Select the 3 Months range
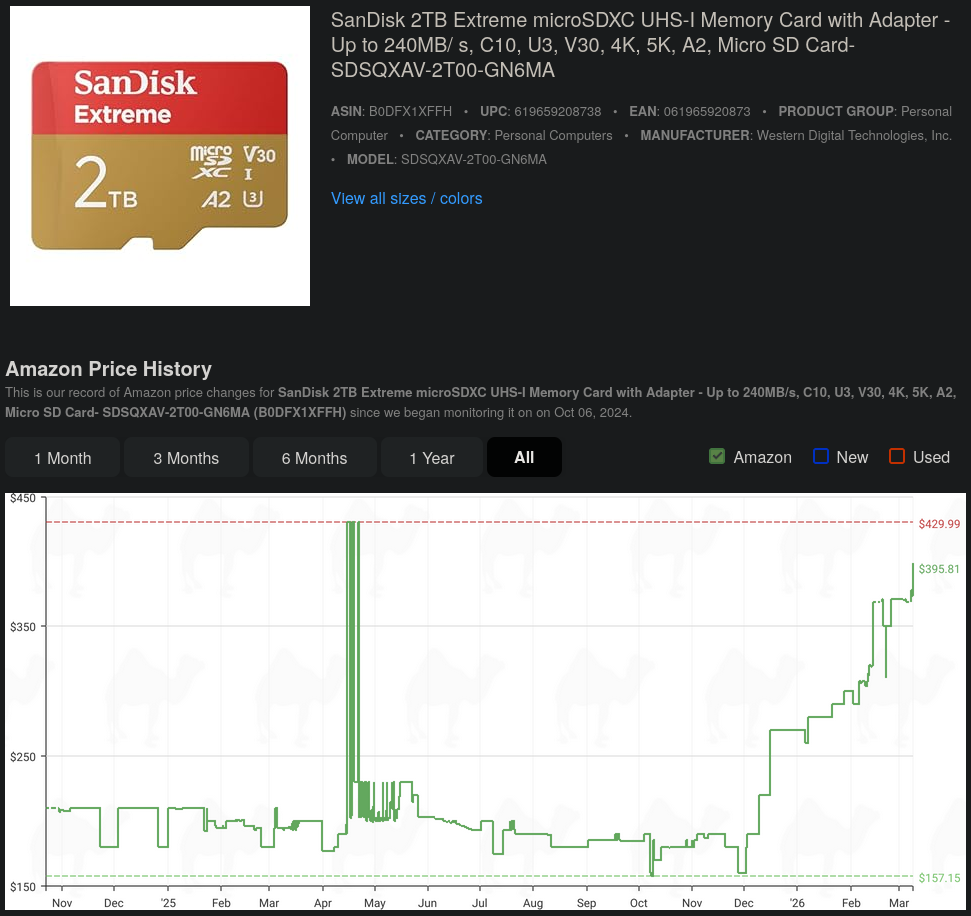Screen dimensions: 971x916 (186, 458)
